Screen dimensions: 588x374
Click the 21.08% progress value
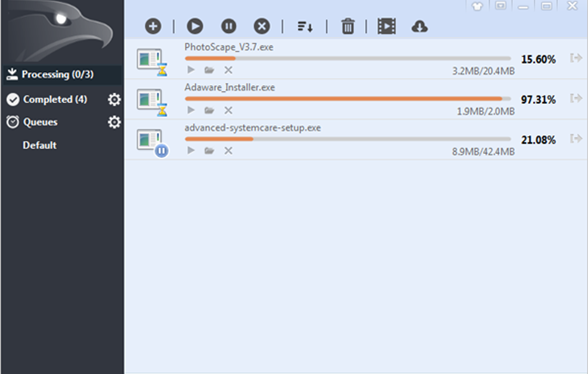click(x=538, y=140)
